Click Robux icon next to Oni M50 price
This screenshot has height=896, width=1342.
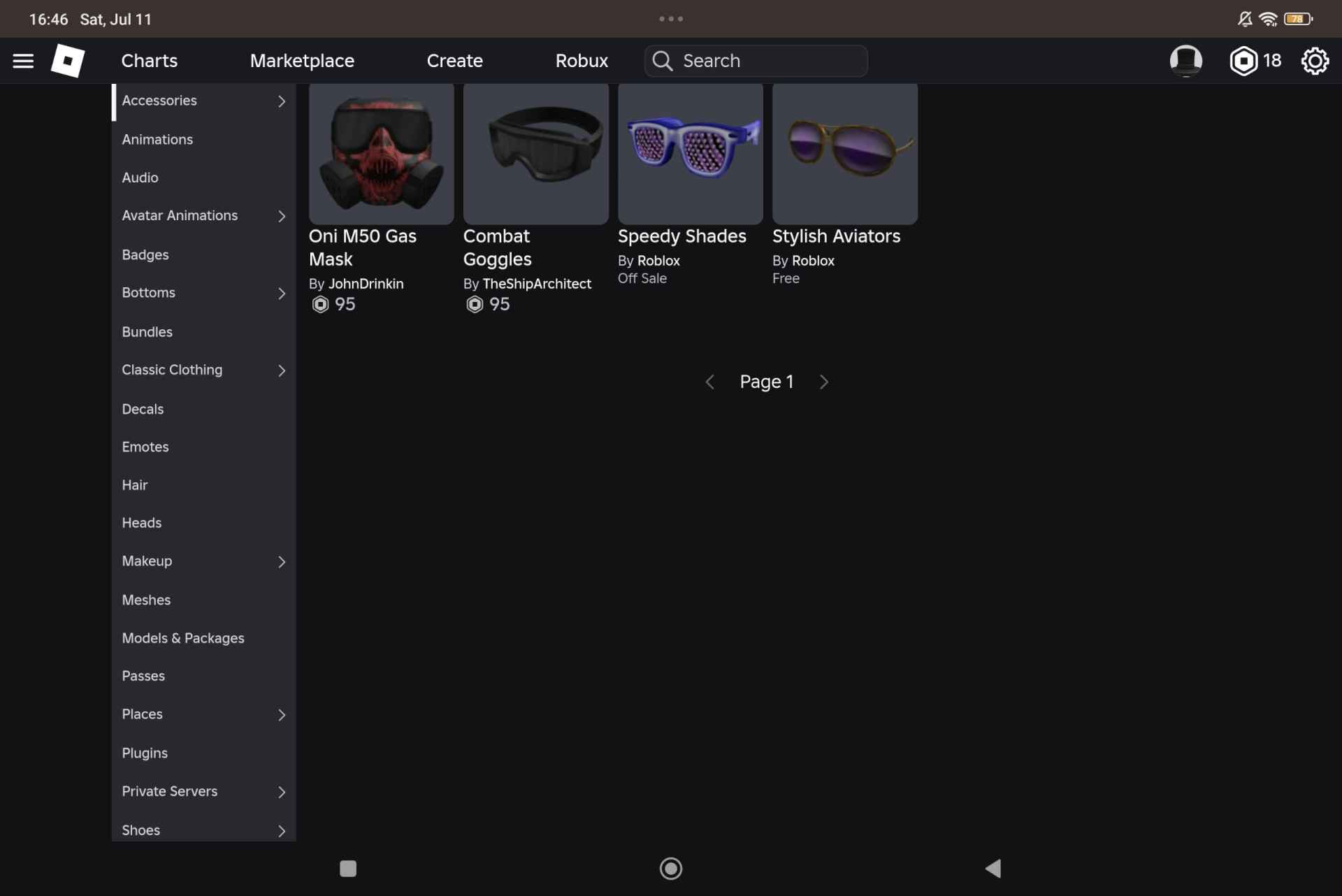[320, 305]
